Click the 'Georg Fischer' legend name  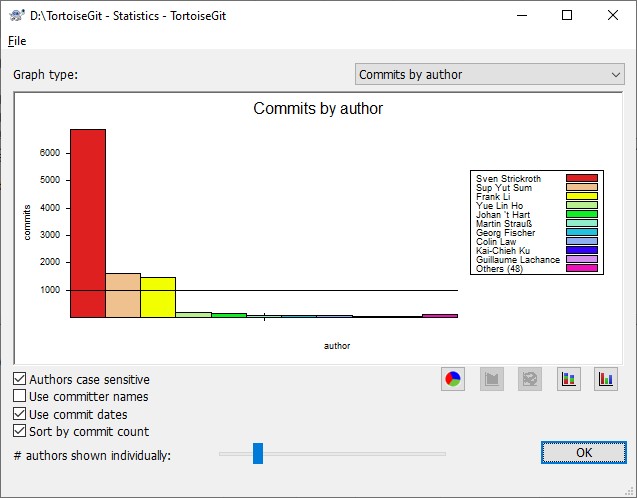pos(505,233)
